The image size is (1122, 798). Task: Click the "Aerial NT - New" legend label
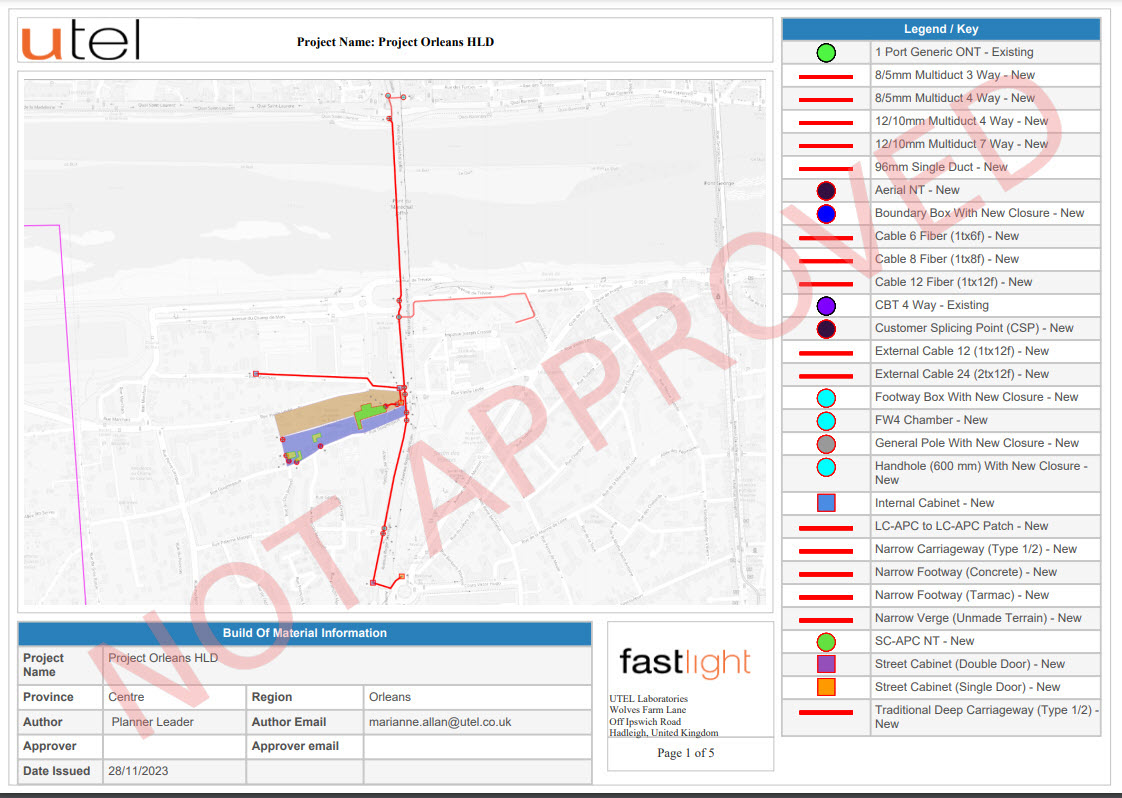pos(917,190)
